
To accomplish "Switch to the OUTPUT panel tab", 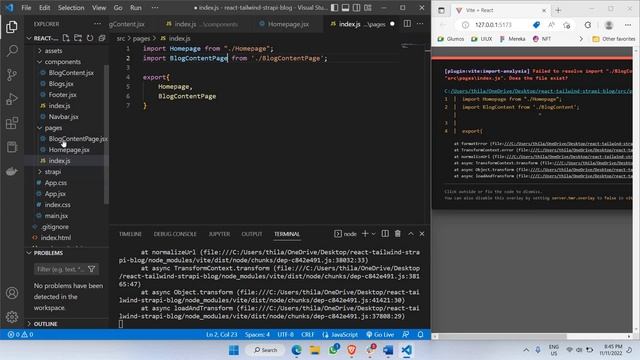I will tap(252, 234).
